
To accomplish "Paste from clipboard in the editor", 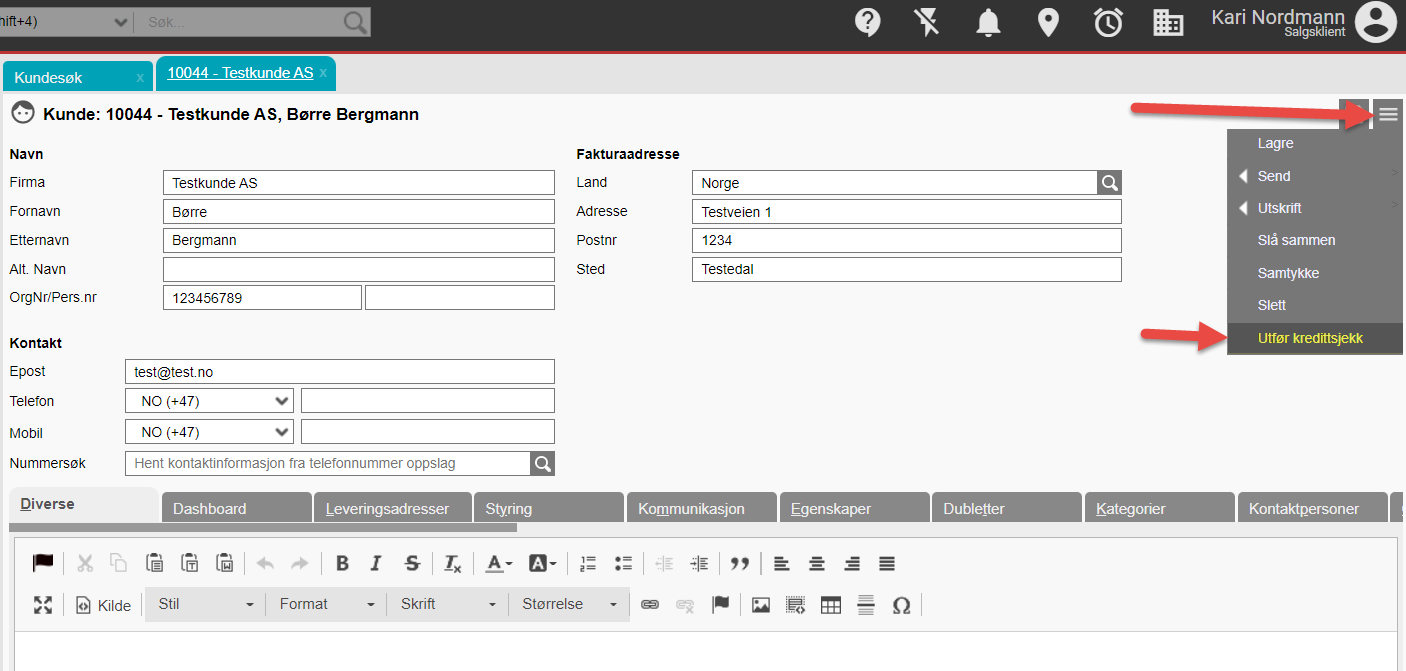I will (155, 563).
